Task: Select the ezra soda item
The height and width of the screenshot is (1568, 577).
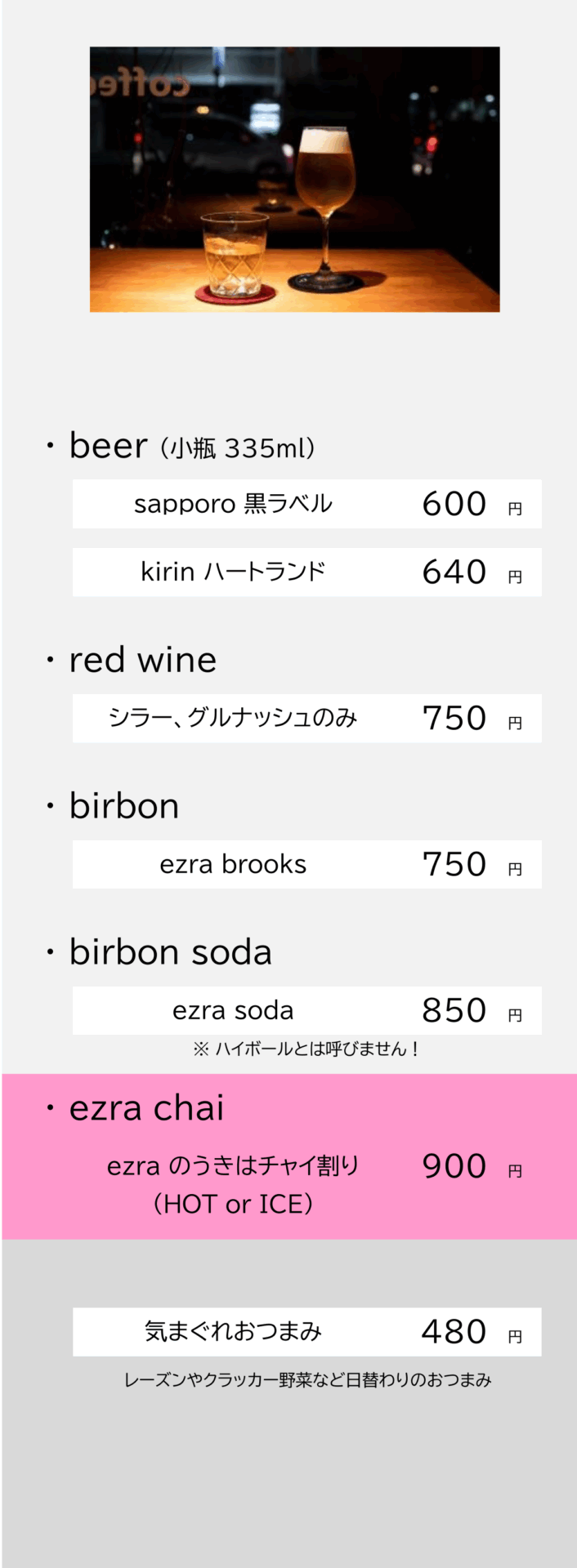Action: (233, 1010)
